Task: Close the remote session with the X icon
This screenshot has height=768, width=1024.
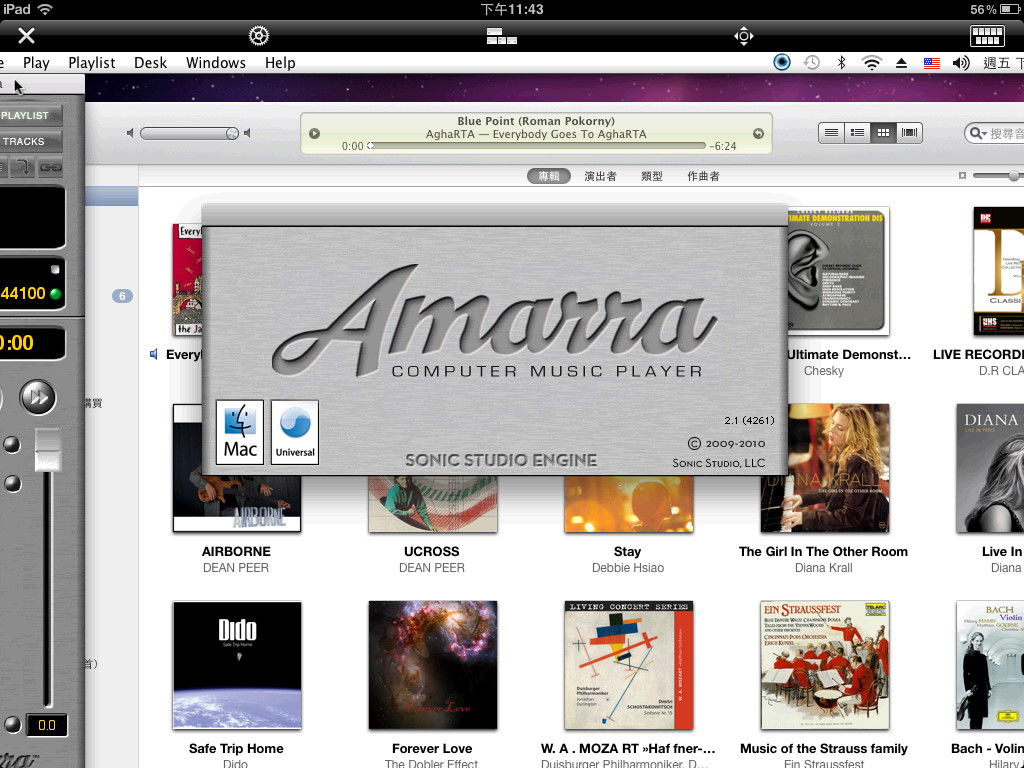Action: 26,35
